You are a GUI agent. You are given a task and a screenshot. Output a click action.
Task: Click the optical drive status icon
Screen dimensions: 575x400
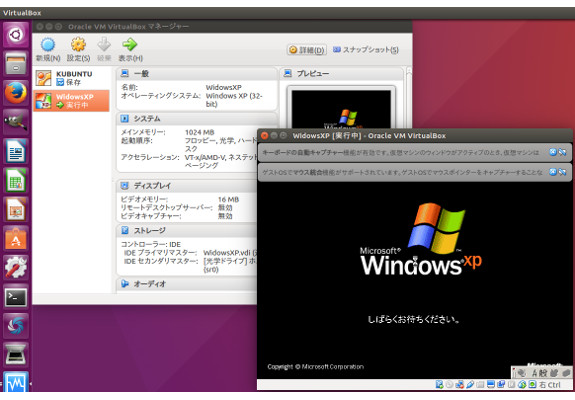449,385
